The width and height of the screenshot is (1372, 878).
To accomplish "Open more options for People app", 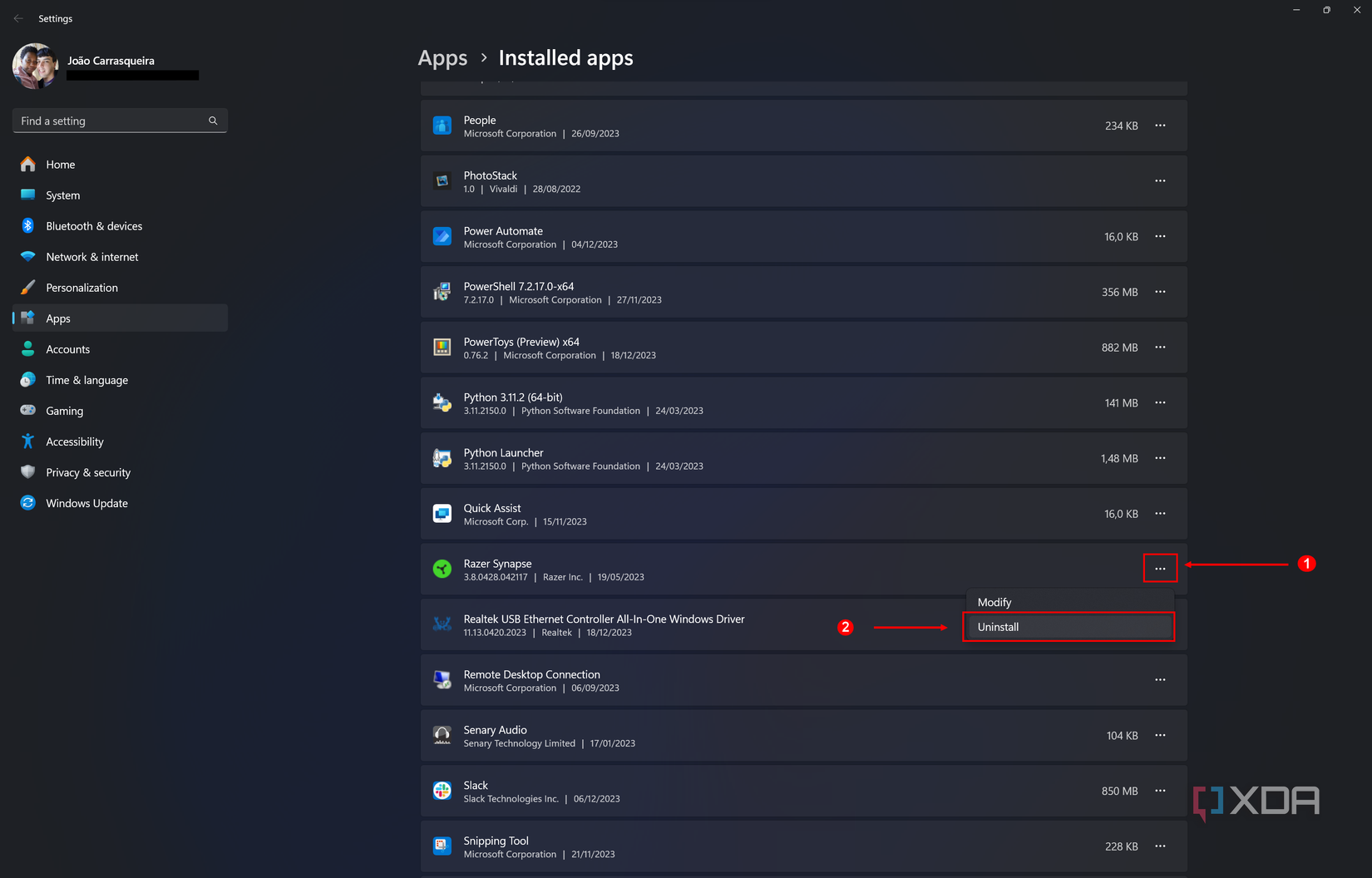I will point(1160,126).
